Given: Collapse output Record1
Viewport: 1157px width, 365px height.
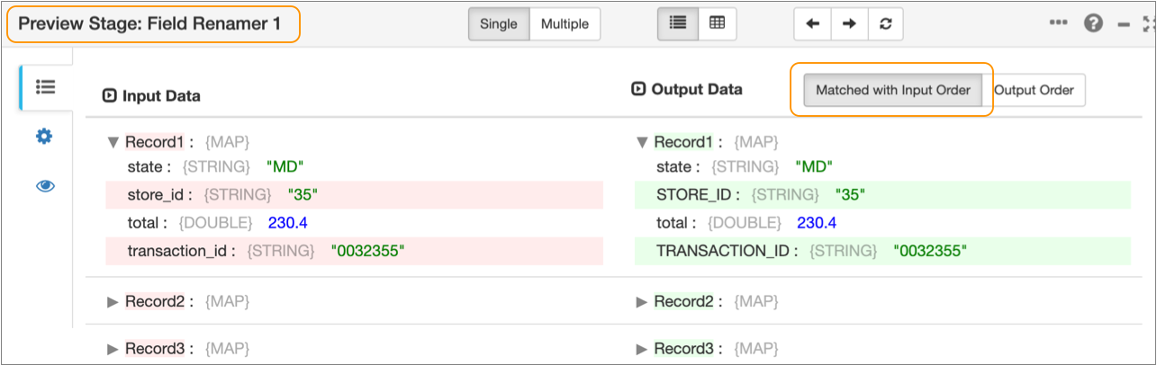Looking at the screenshot, I should point(642,142).
